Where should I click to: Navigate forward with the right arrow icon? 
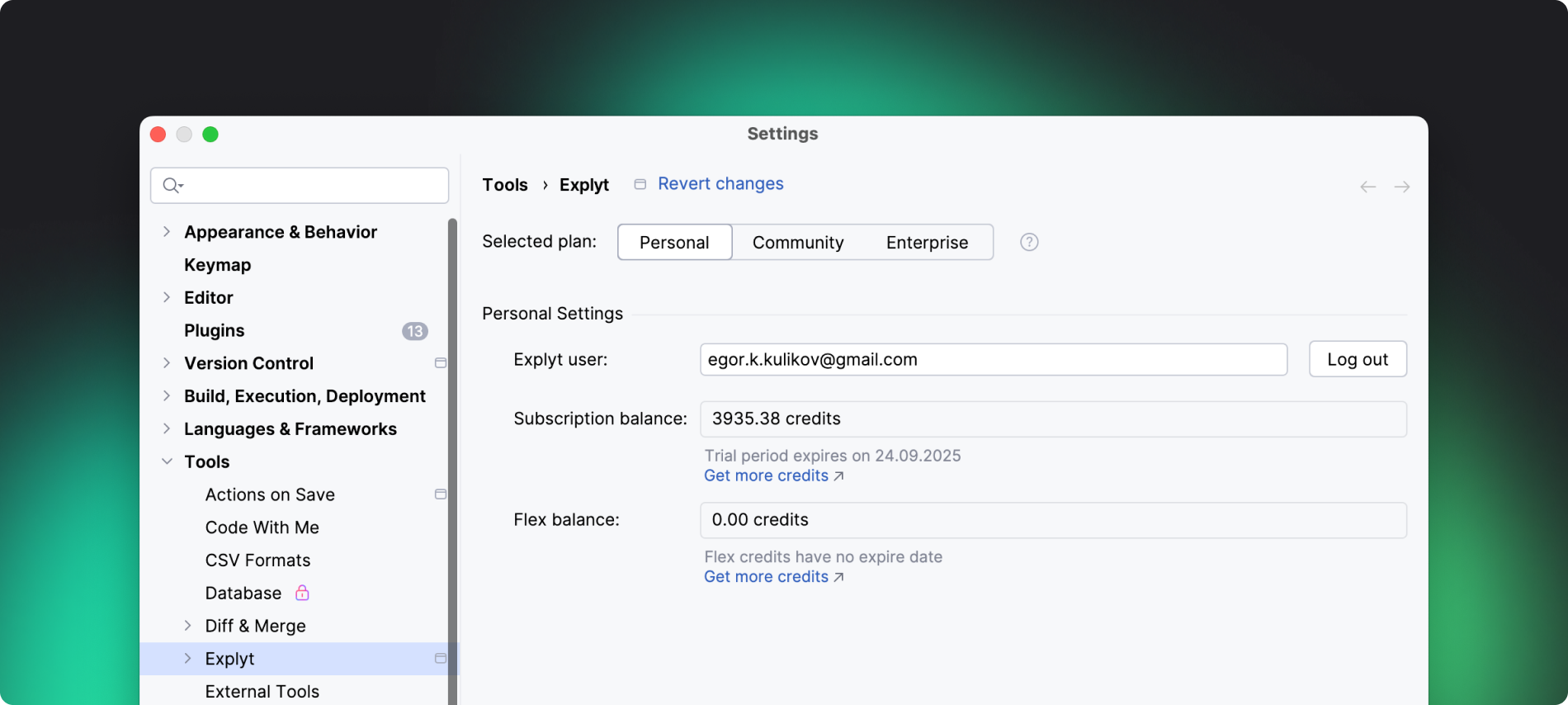coord(1401,187)
